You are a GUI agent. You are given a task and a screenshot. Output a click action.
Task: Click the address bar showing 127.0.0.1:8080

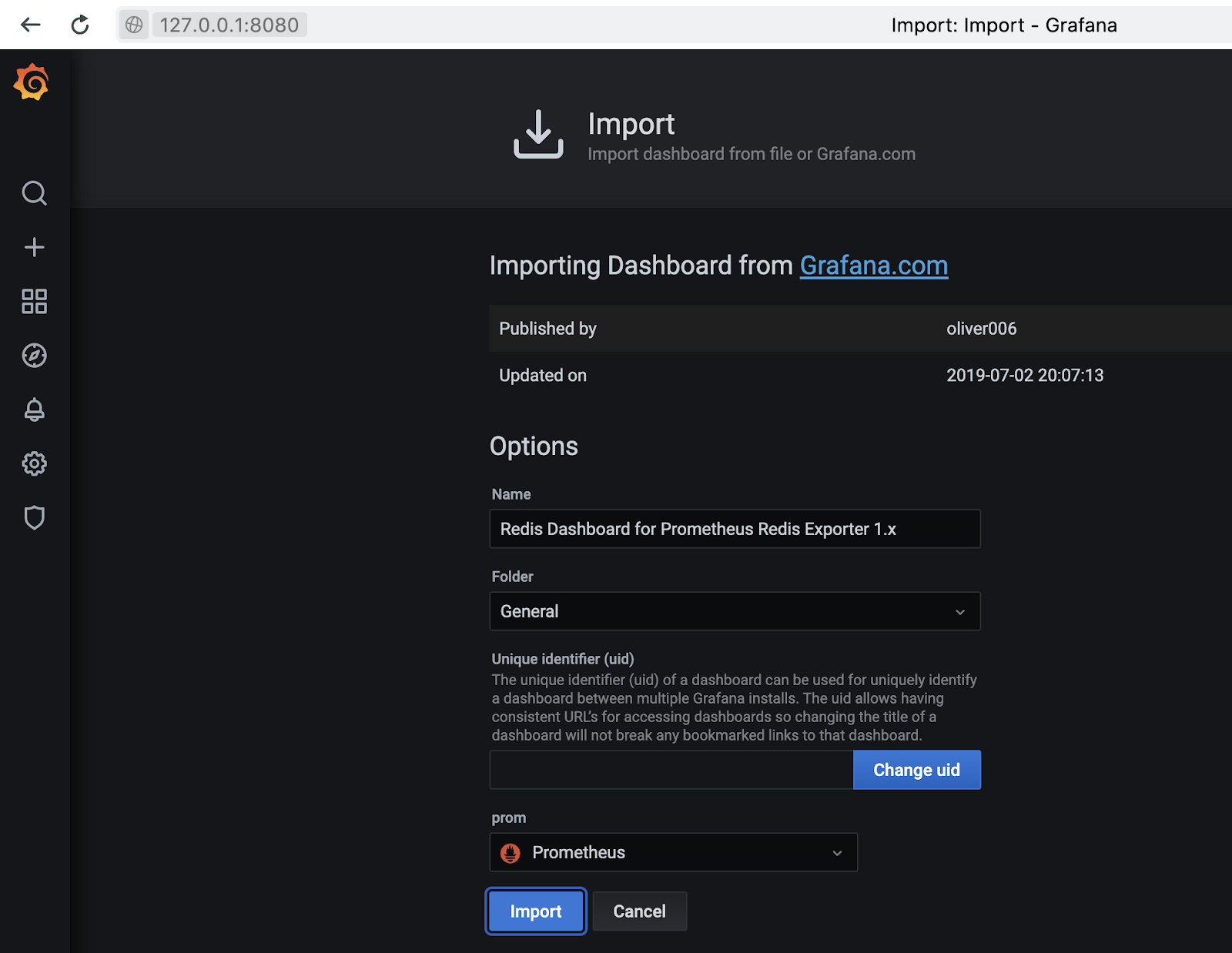coord(229,25)
